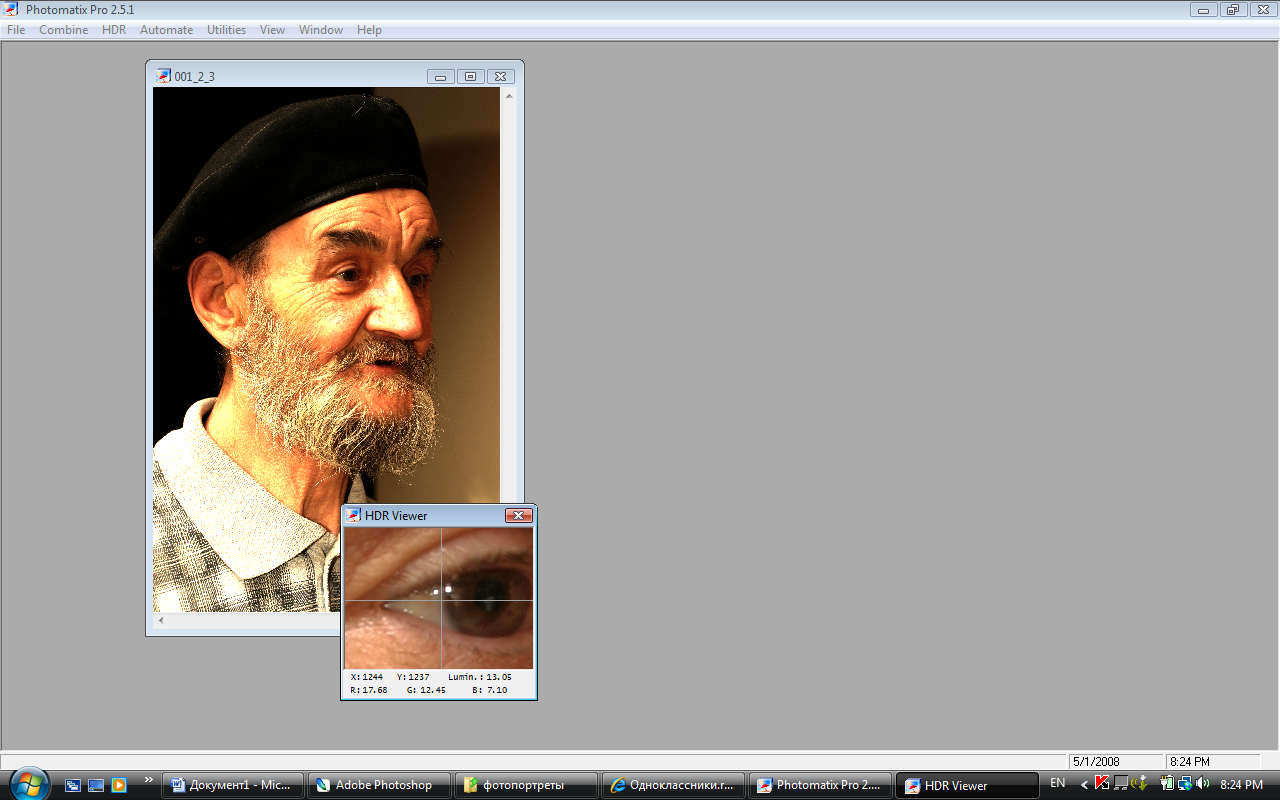Open the HDR menu
Image resolution: width=1280 pixels, height=800 pixels.
coord(114,30)
